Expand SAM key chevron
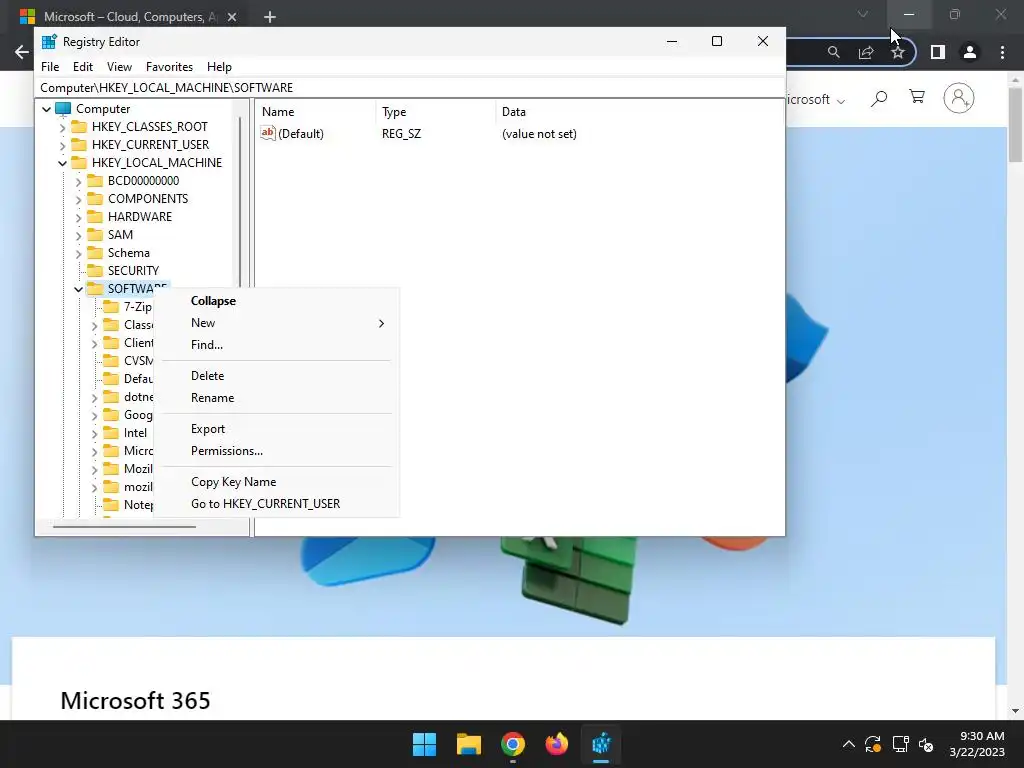Screen dimensions: 1024x768 tap(78, 235)
